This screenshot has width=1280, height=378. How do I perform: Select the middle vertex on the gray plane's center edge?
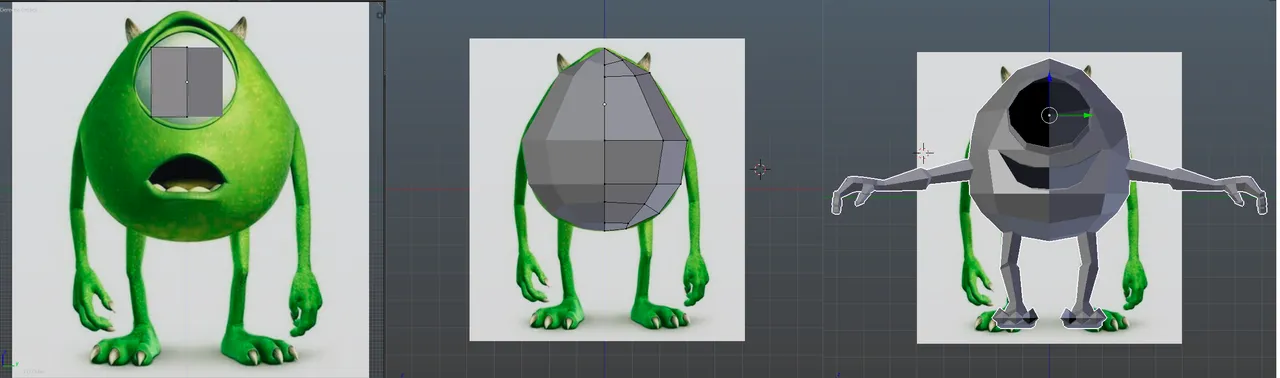(x=187, y=82)
